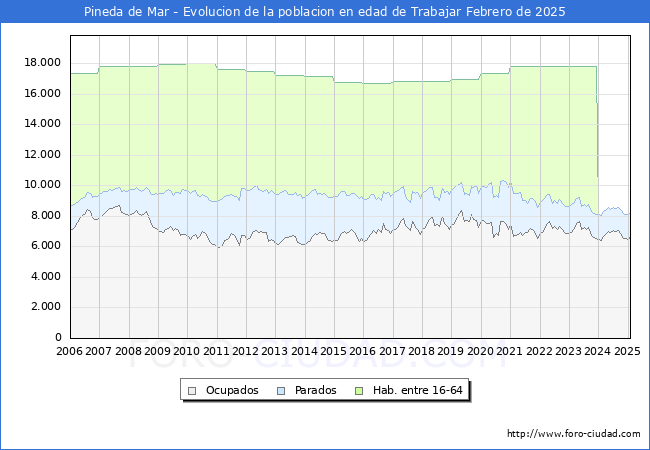Click the 2016 x-axis year label
This screenshot has width=650, height=450.
(x=363, y=351)
